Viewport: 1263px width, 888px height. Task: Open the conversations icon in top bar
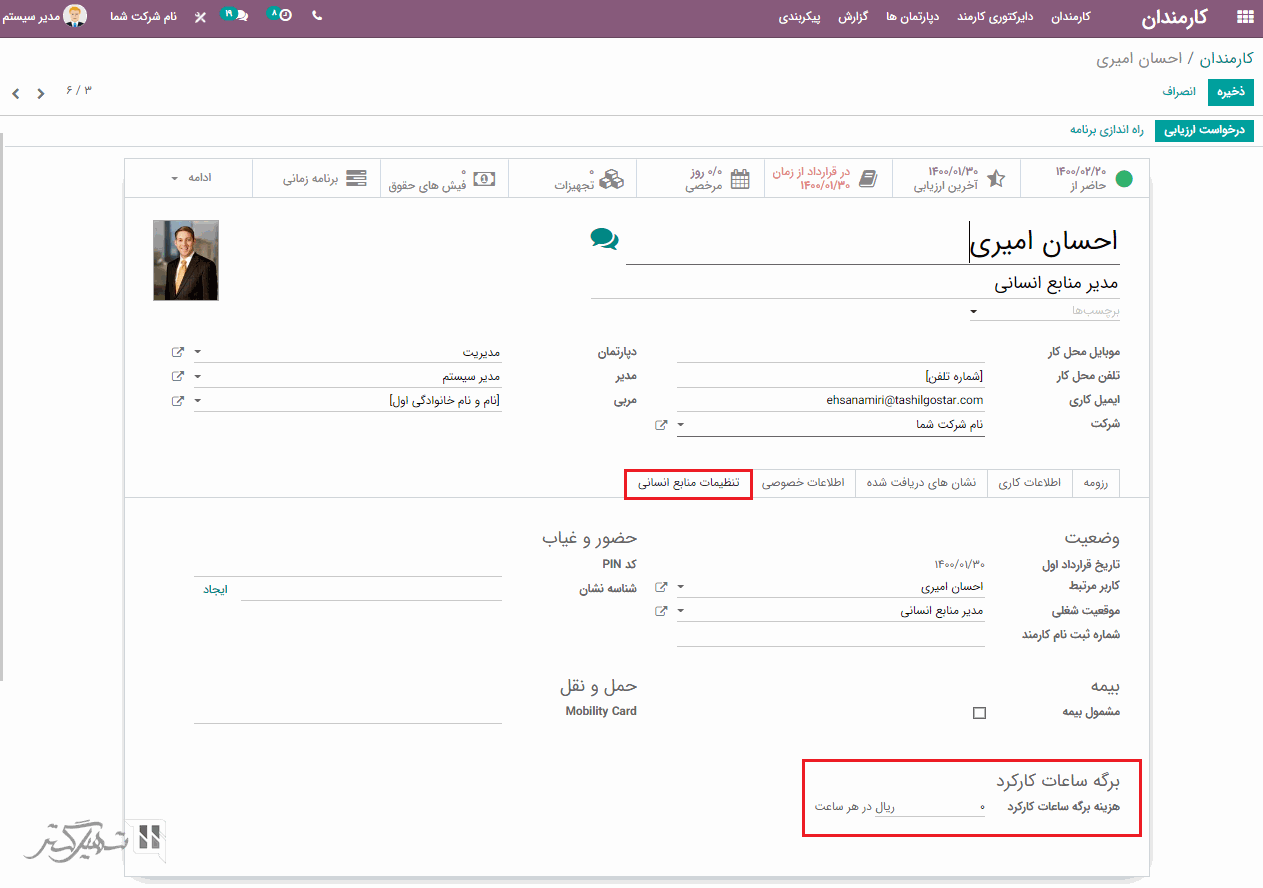235,16
